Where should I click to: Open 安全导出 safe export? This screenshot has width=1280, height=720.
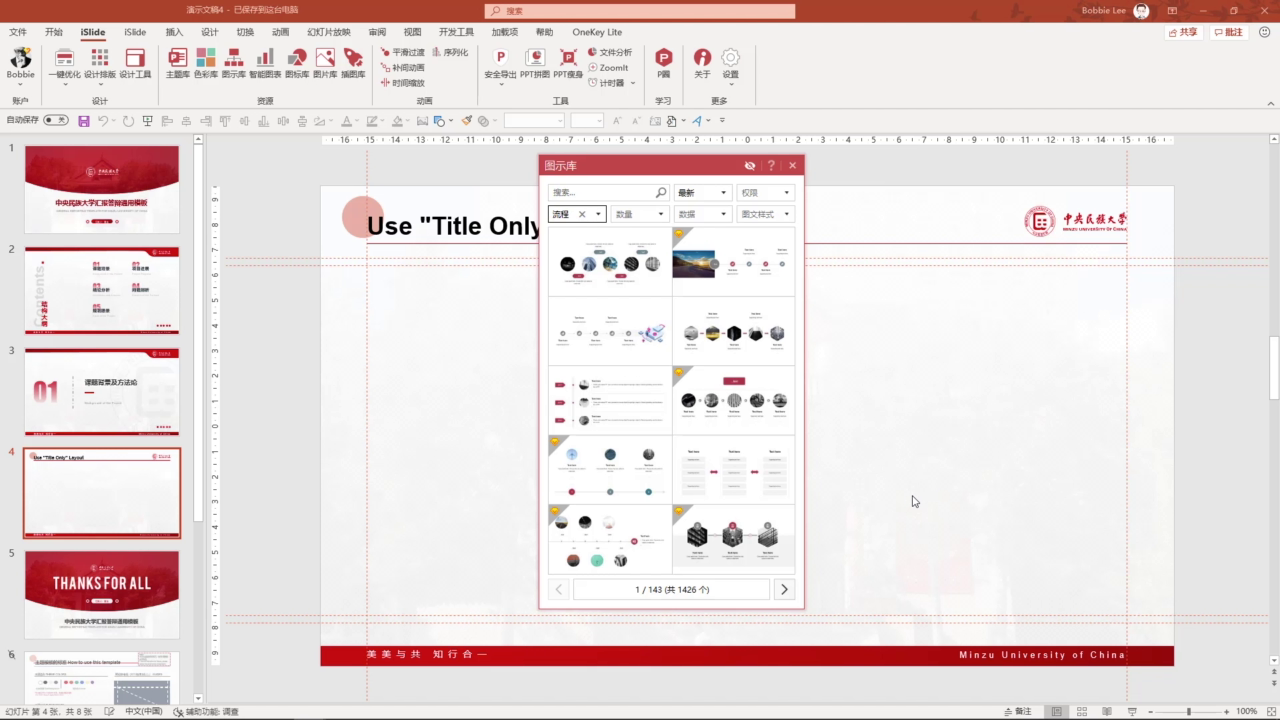pyautogui.click(x=501, y=66)
